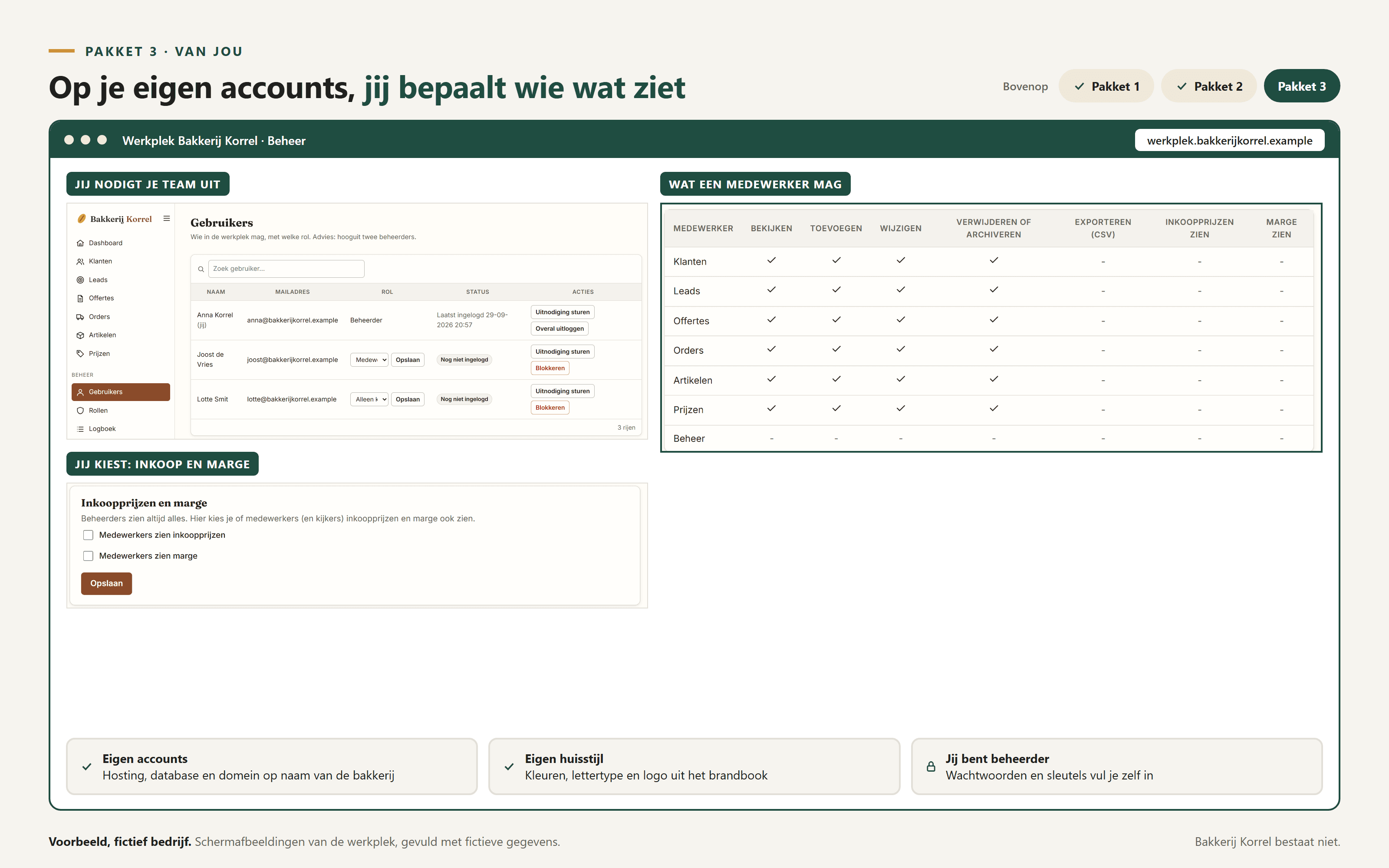Image resolution: width=1389 pixels, height=868 pixels.
Task: Click Blokkeren for Joost de Vries
Action: tap(550, 368)
